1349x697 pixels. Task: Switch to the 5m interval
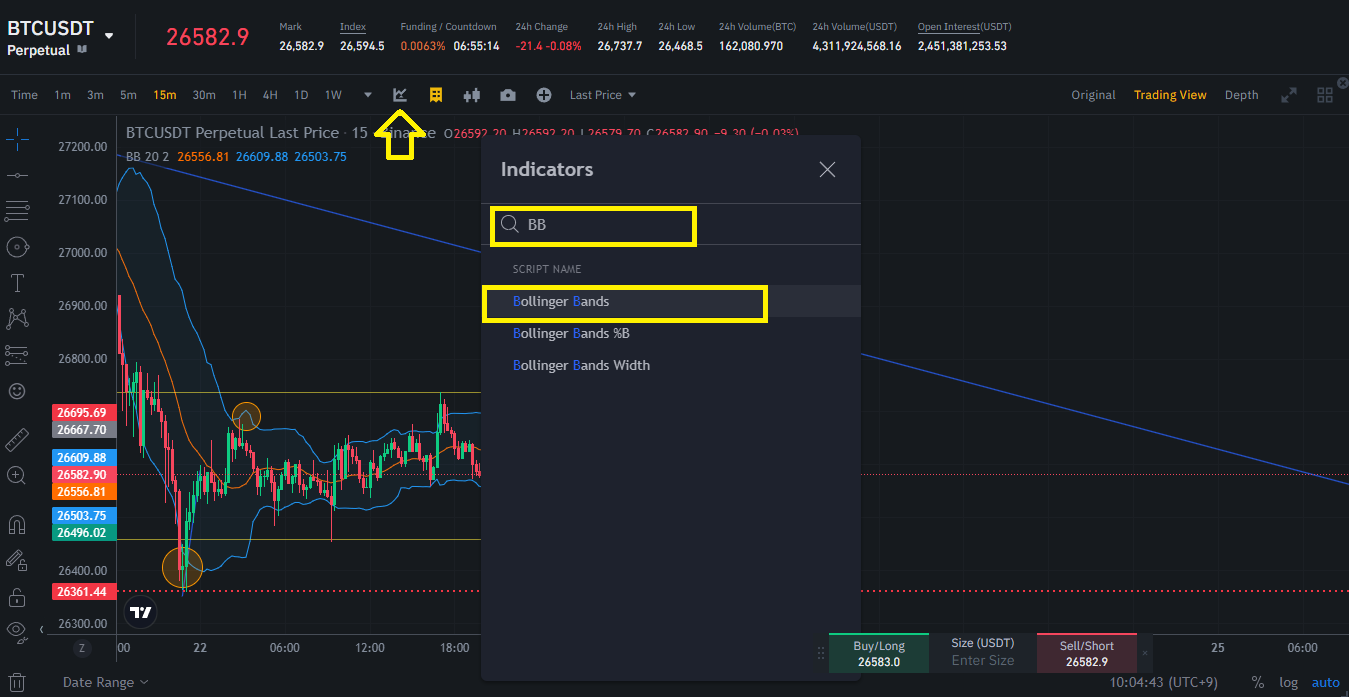click(128, 95)
